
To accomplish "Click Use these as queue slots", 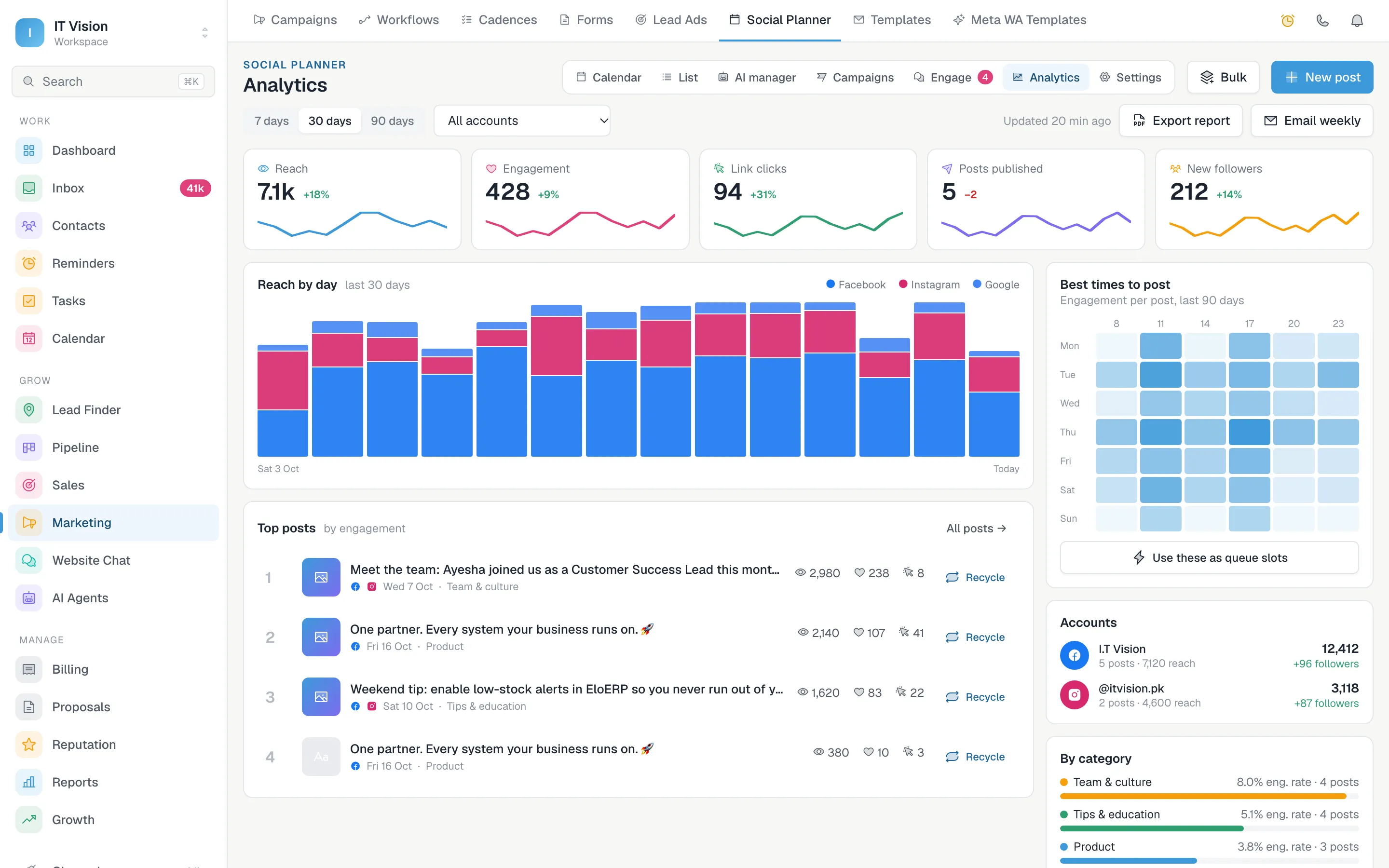I will [x=1210, y=557].
